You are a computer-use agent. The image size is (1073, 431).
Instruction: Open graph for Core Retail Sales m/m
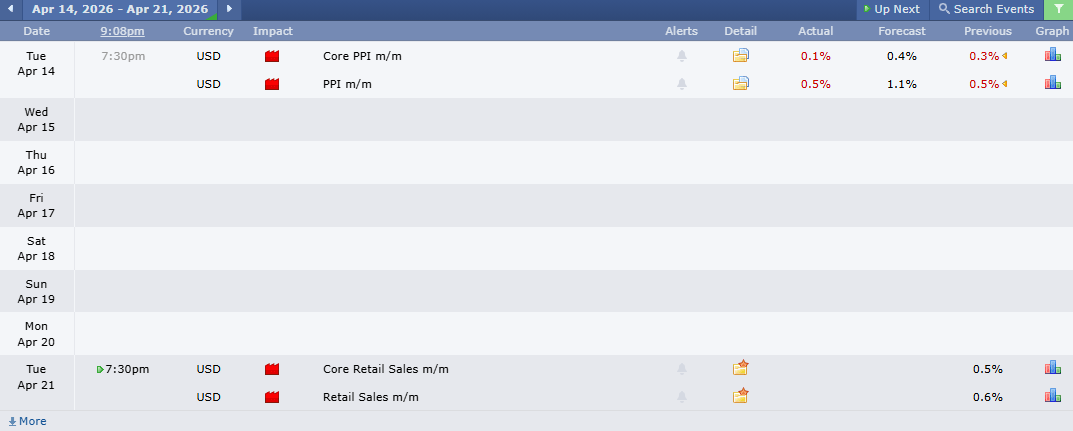[1052, 369]
